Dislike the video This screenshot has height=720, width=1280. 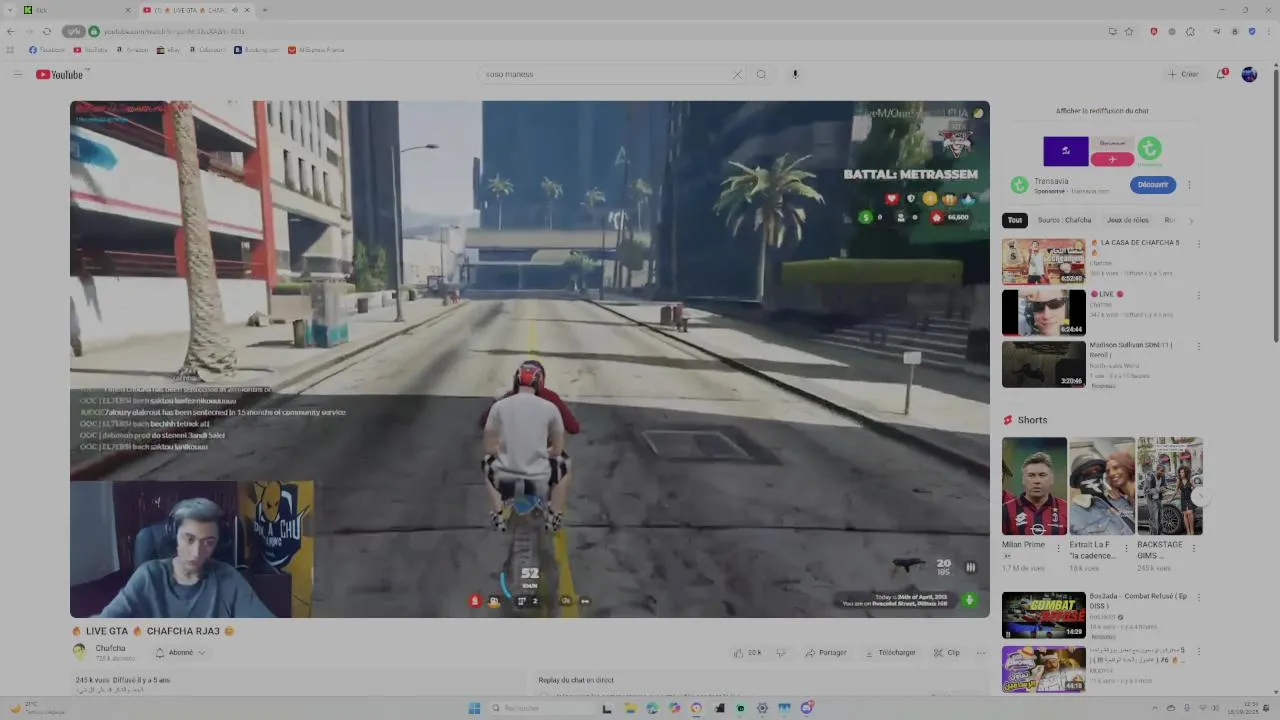[781, 652]
